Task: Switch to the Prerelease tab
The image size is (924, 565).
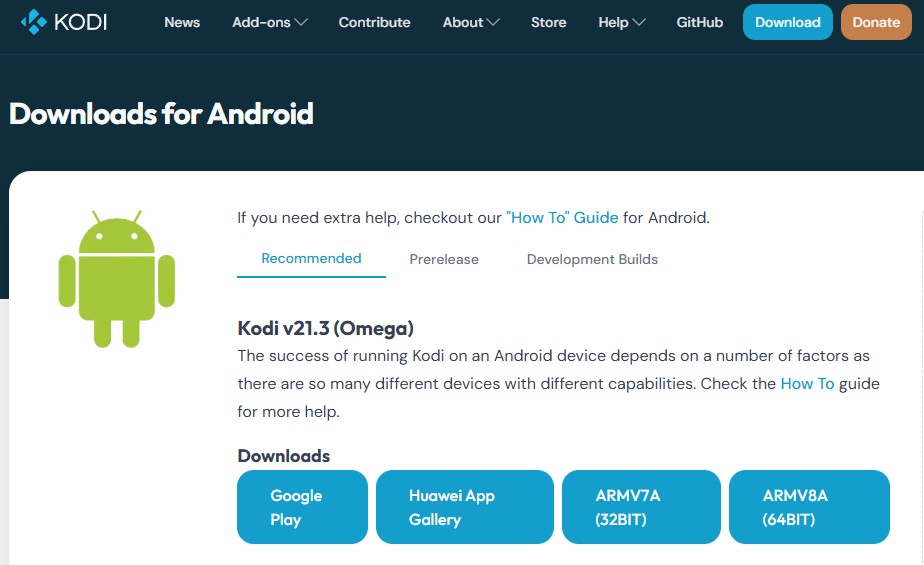Action: [444, 259]
